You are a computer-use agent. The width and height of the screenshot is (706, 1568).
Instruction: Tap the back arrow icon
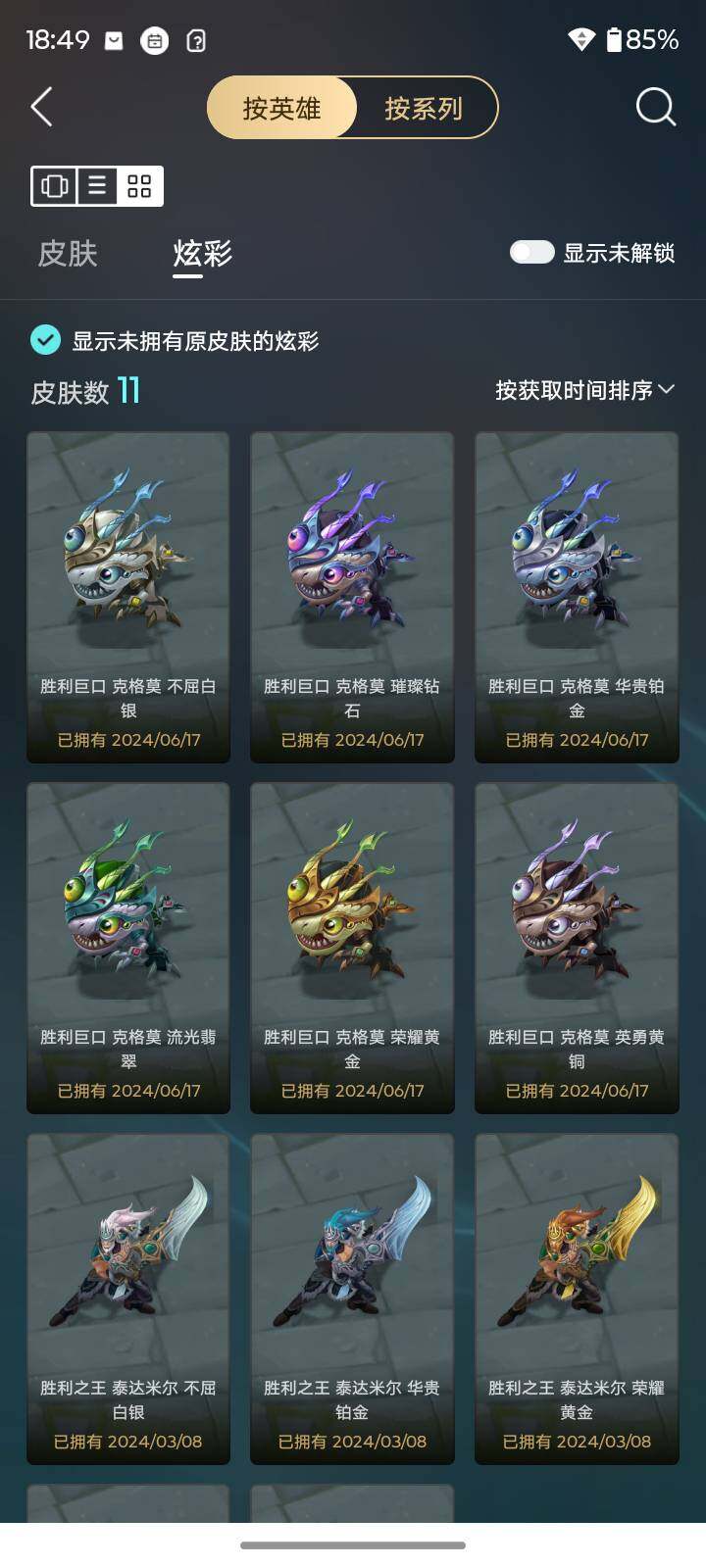41,107
